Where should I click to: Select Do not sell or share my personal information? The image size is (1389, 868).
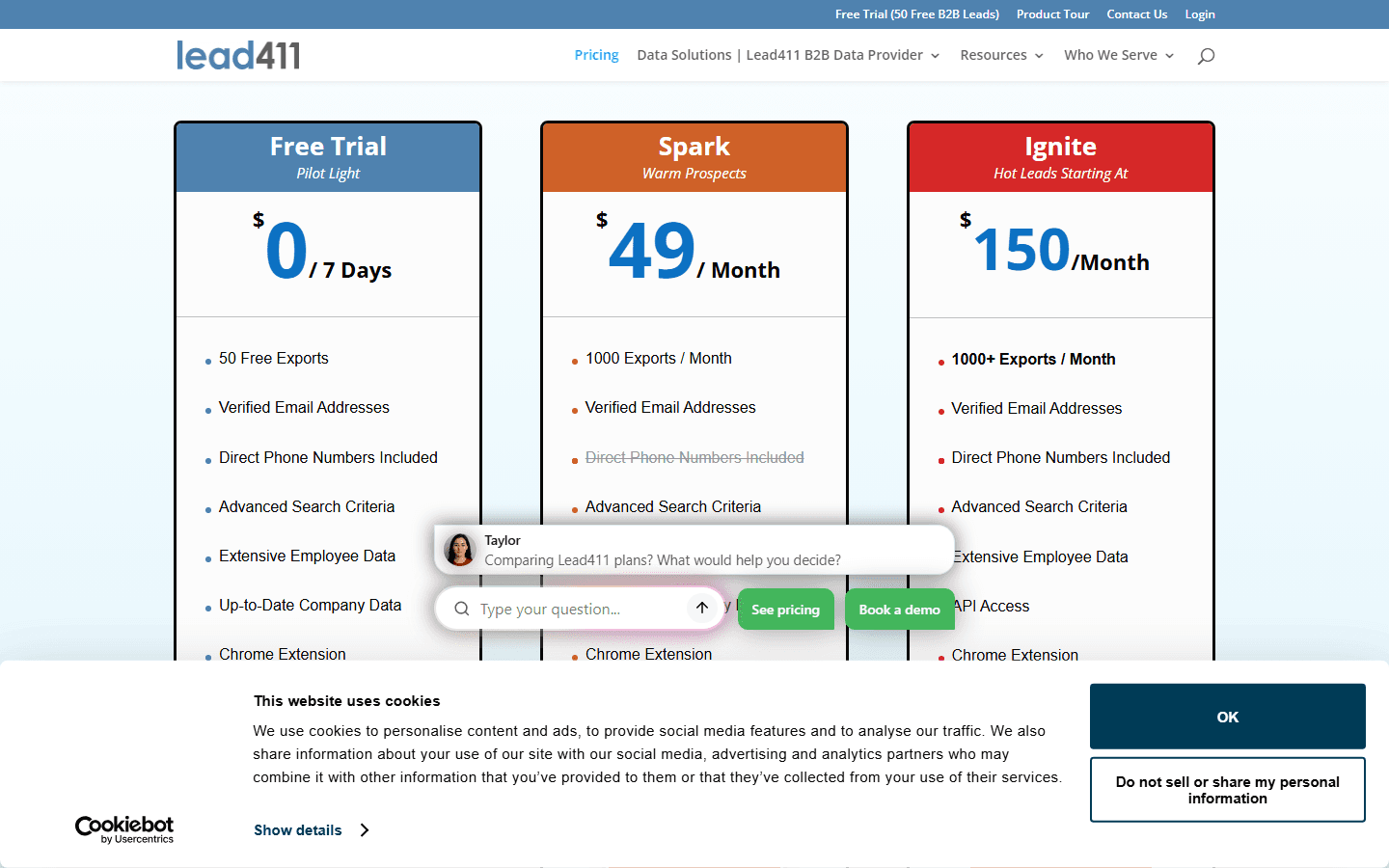click(1228, 790)
